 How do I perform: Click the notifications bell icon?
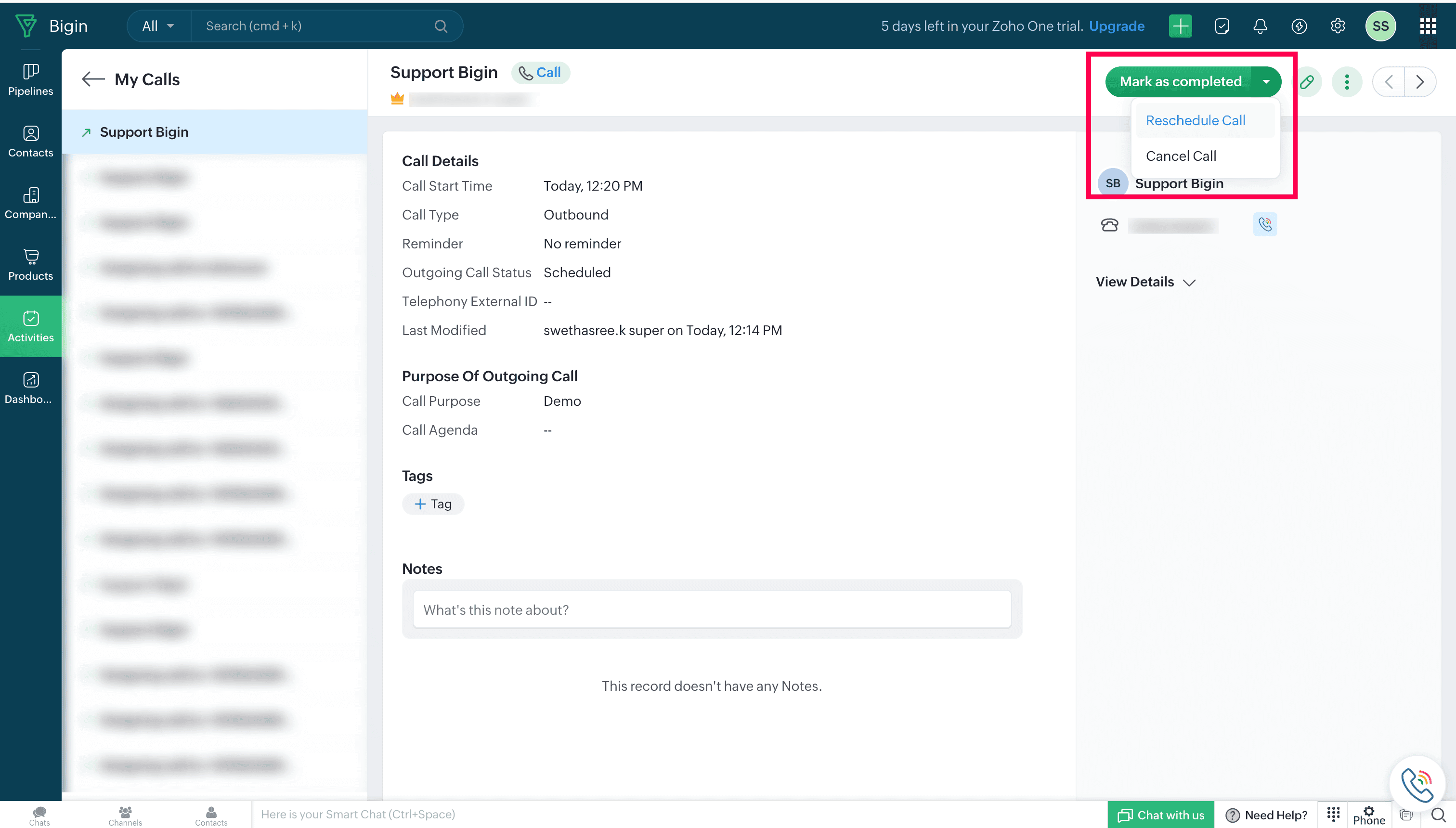[1260, 26]
